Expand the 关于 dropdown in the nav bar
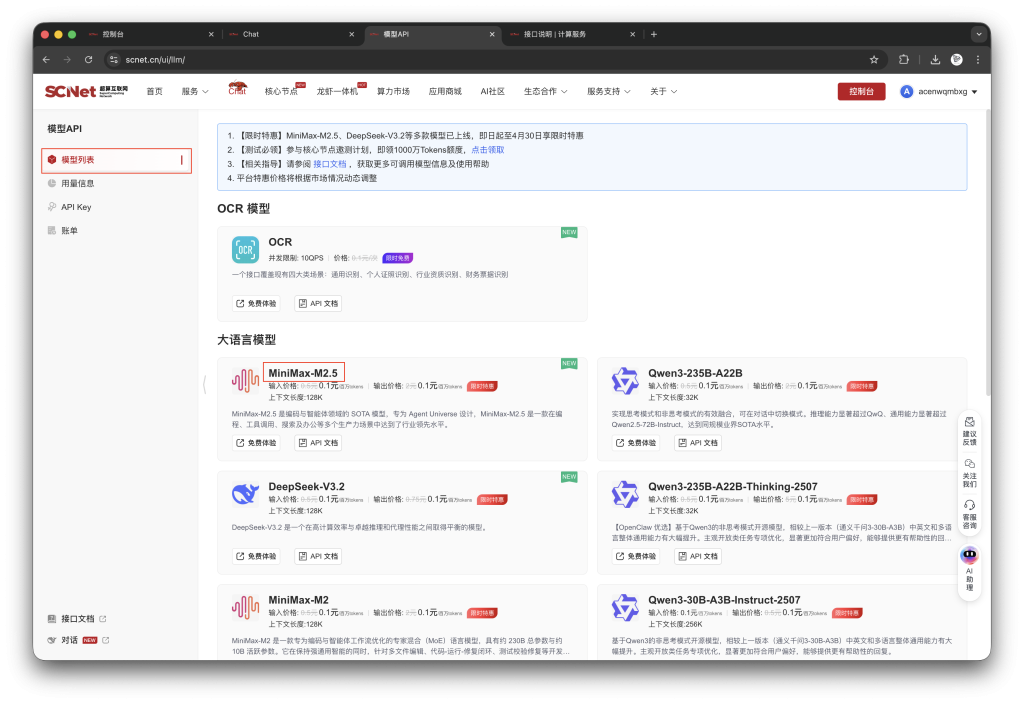Viewport: 1024px width, 704px height. click(661, 91)
